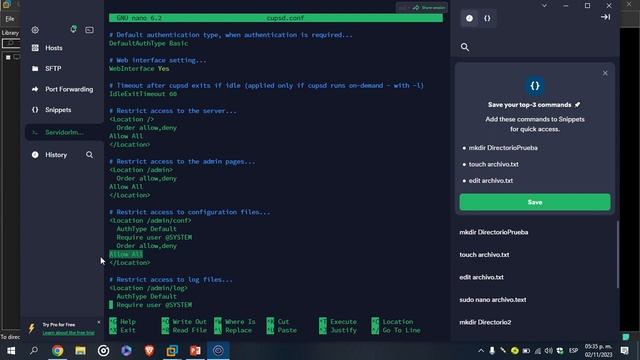Switch to snippets tab in right panel
Screen dimensions: 640x360
(x=487, y=18)
